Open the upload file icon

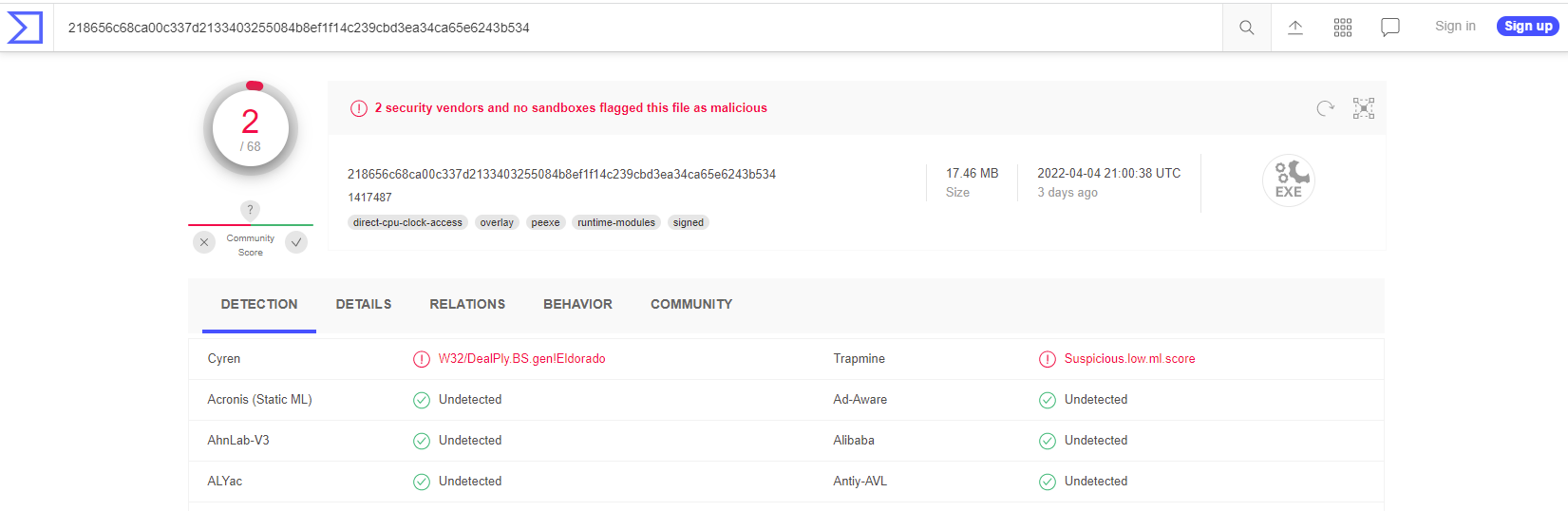[x=1295, y=28]
